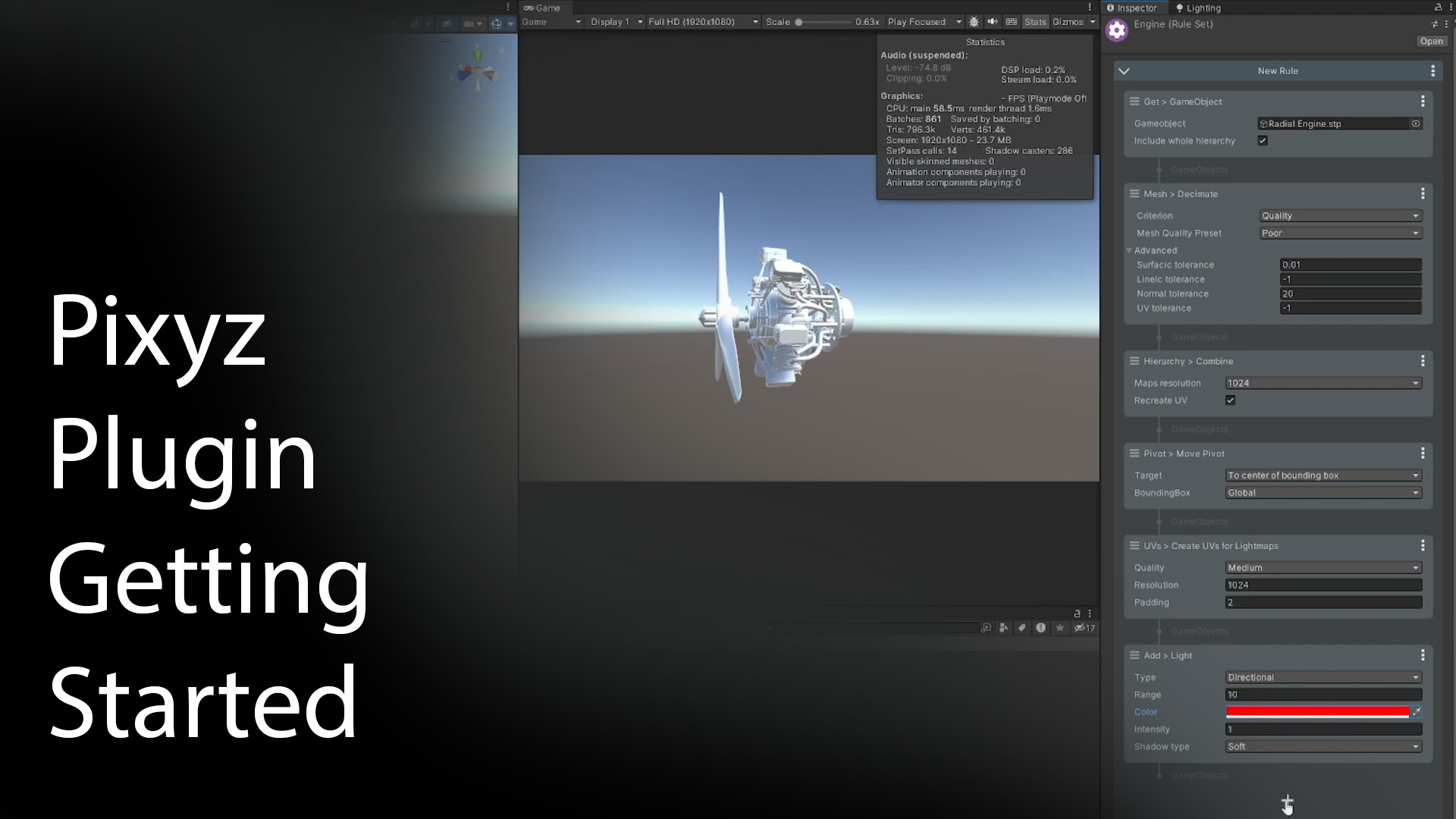Mute audio in the Game view

click(993, 22)
